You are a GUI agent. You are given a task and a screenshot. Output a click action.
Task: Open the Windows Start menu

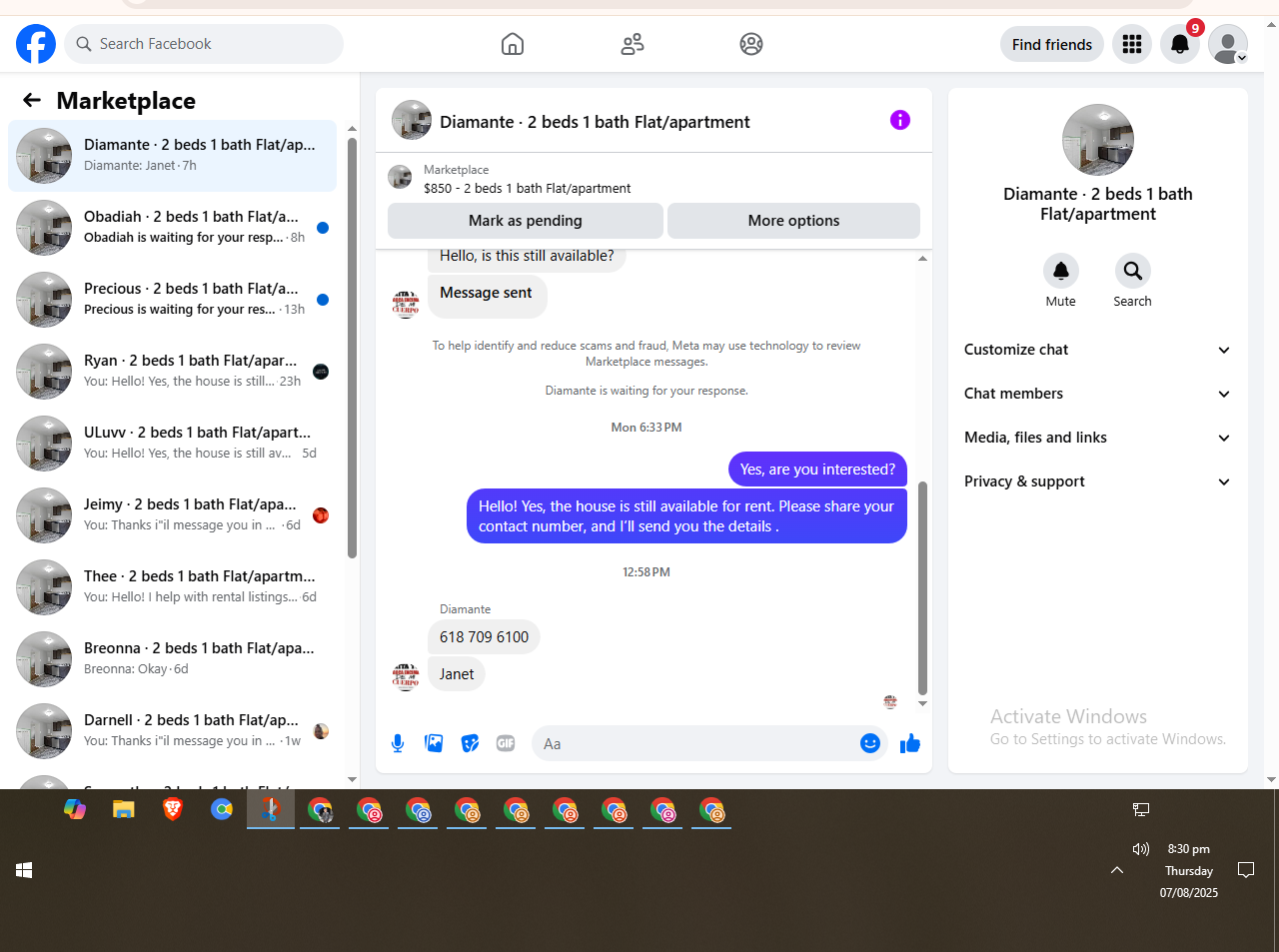[x=24, y=870]
